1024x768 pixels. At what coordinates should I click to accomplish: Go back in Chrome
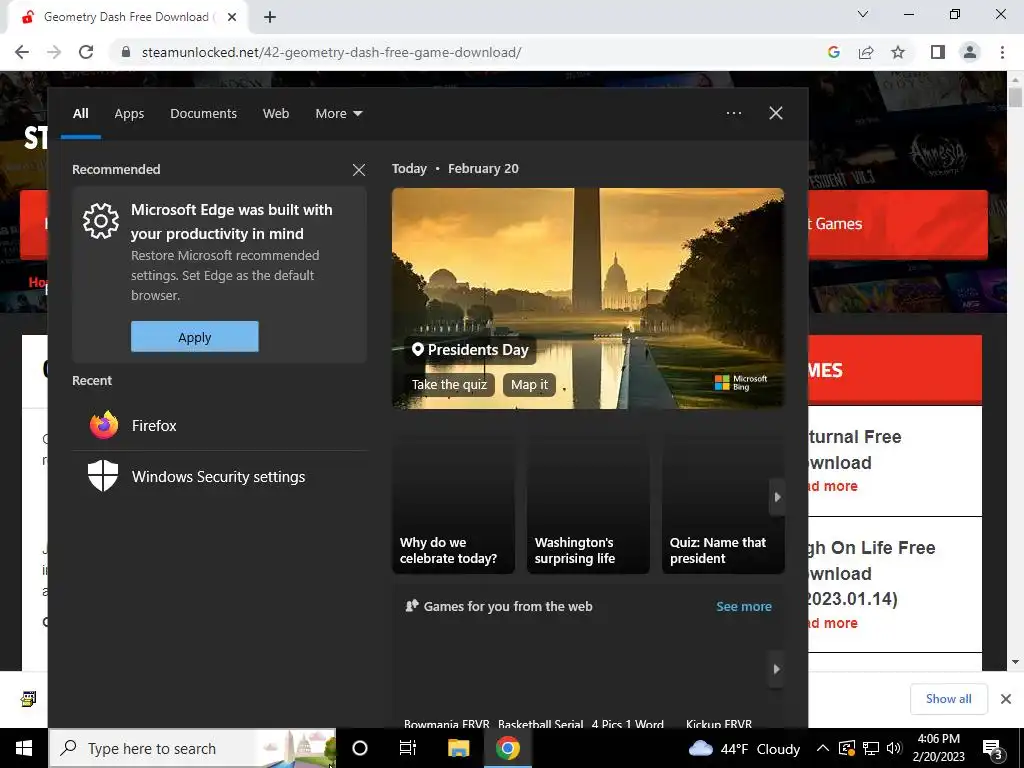pyautogui.click(x=22, y=52)
